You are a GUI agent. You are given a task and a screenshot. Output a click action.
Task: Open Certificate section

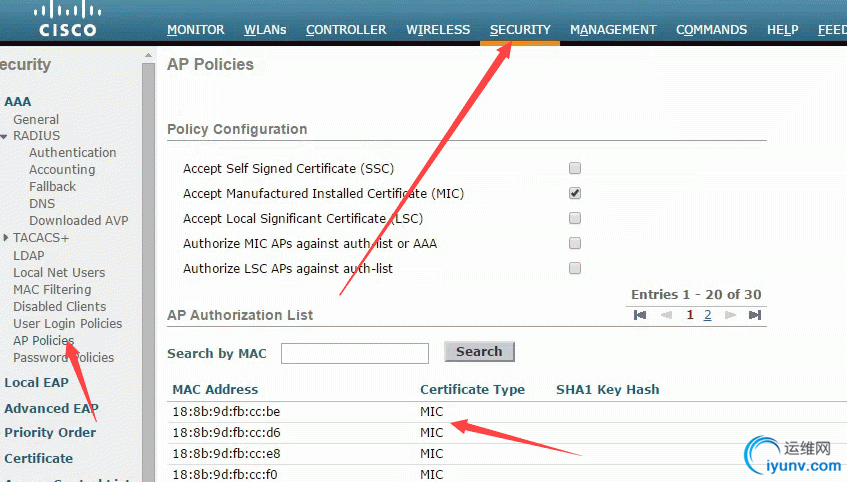coord(39,459)
